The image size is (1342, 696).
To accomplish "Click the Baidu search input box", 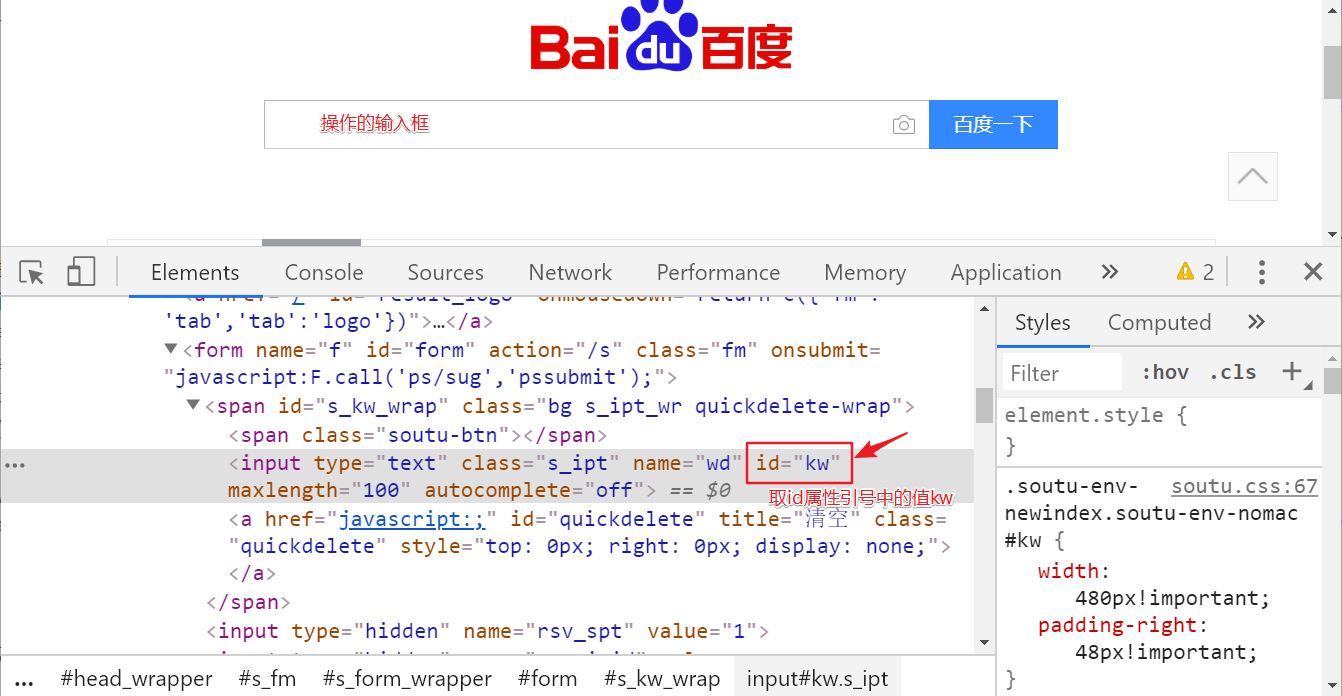I will (x=596, y=125).
